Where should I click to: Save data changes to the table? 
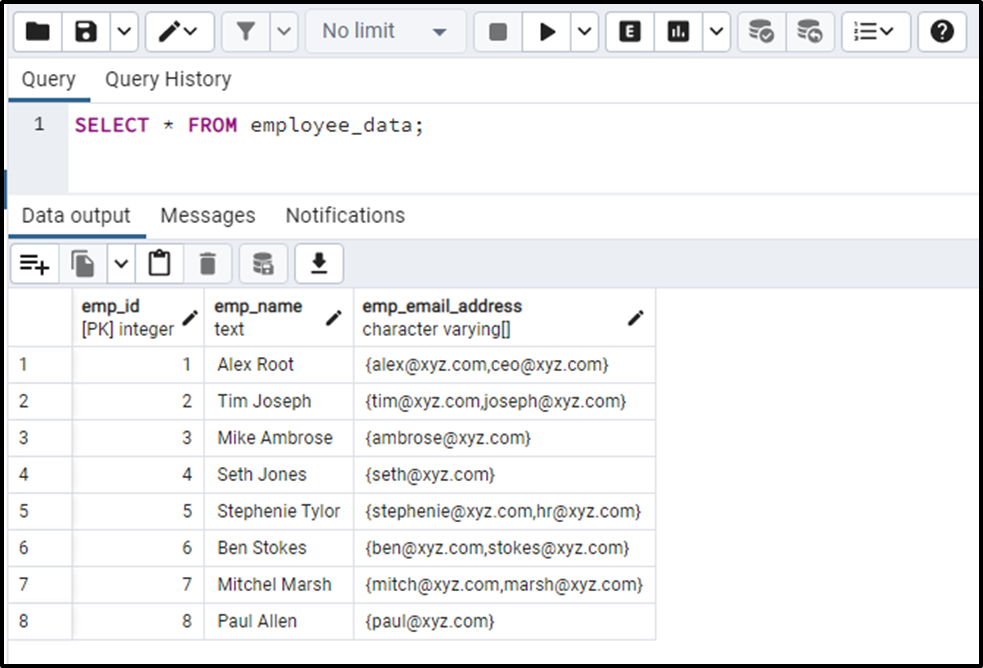pos(262,264)
